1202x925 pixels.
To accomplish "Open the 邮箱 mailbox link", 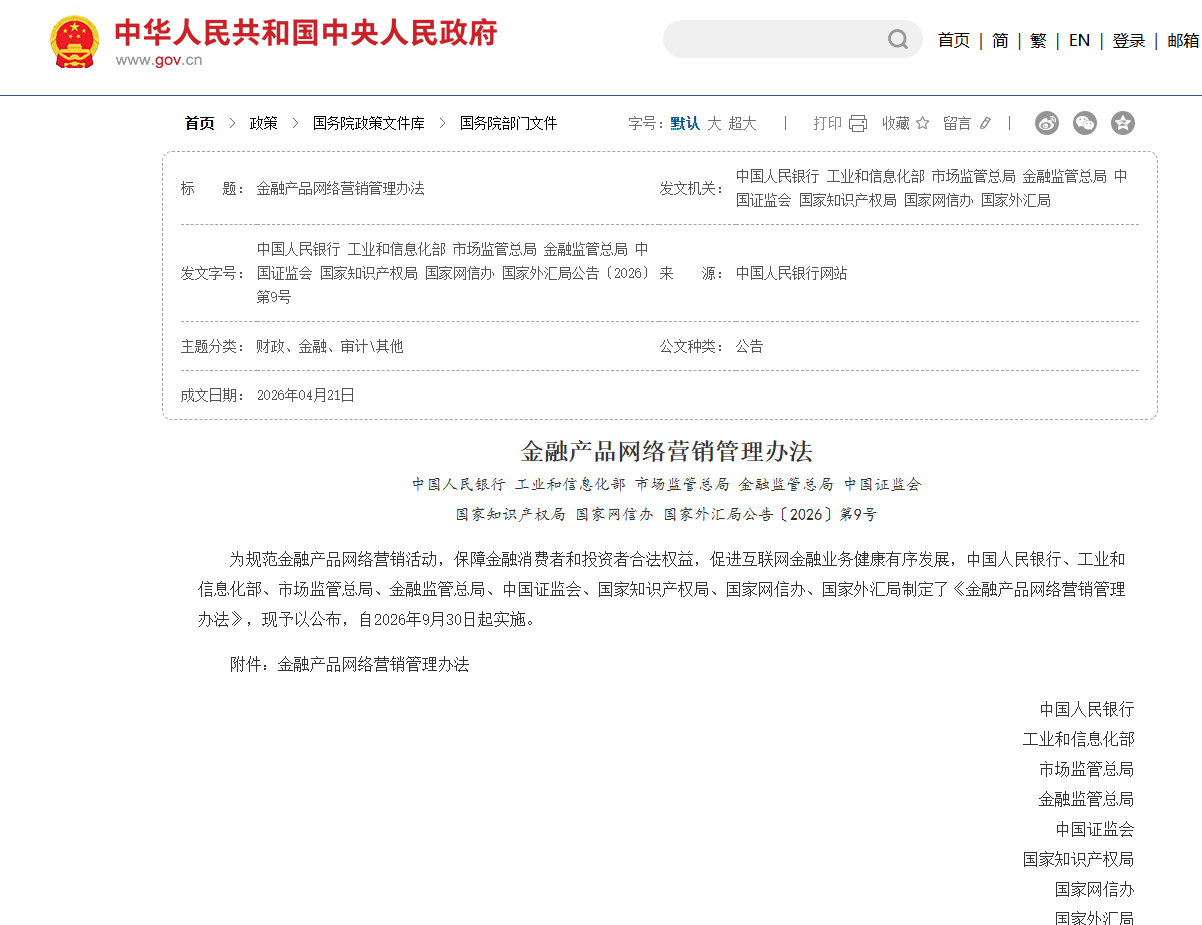I will 1183,40.
